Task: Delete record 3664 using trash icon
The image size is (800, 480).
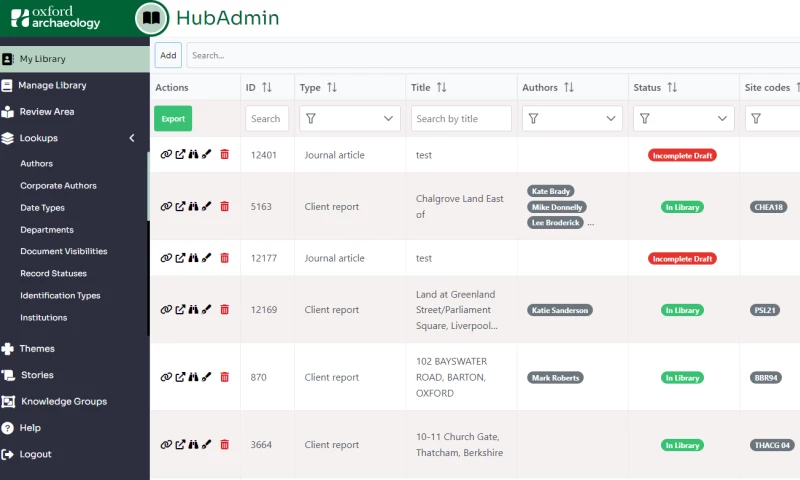Action: pos(224,445)
